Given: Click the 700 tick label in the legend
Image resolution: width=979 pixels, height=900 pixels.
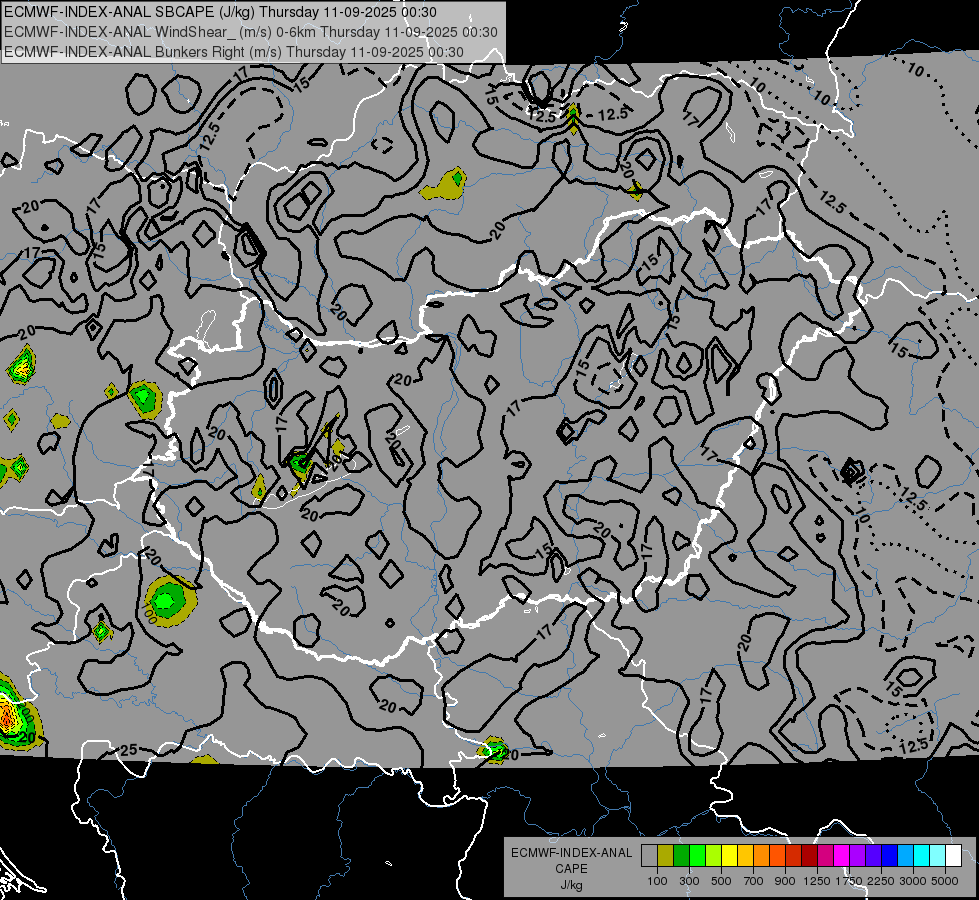Looking at the screenshot, I should click(754, 881).
